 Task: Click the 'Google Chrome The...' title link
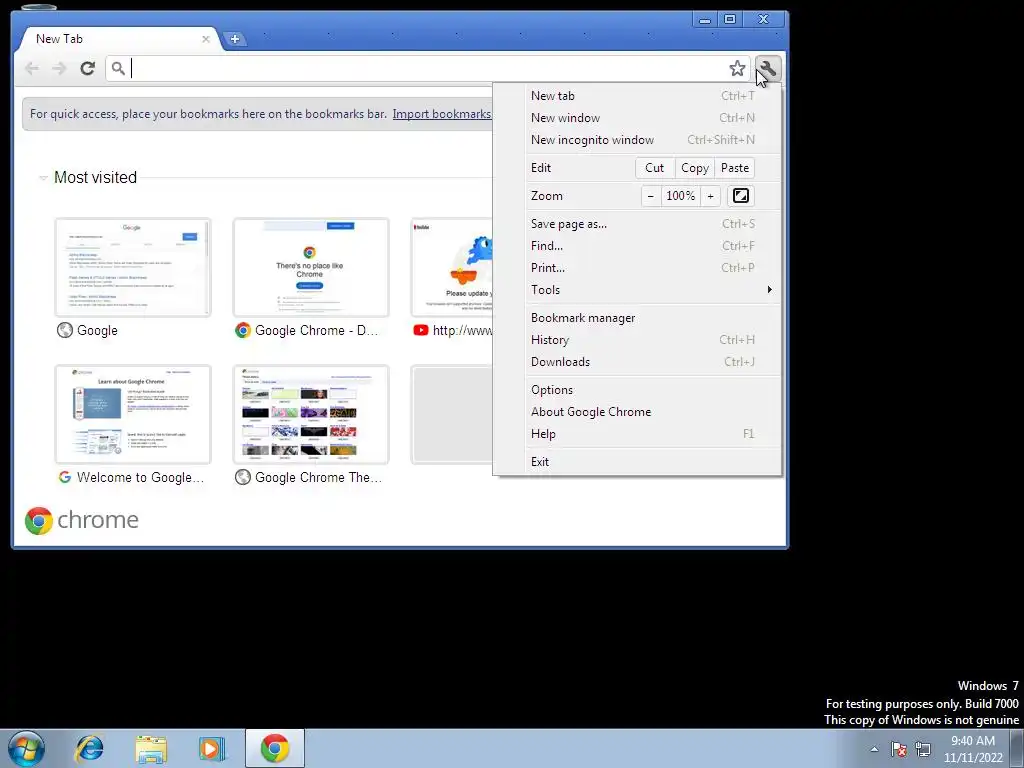318,477
